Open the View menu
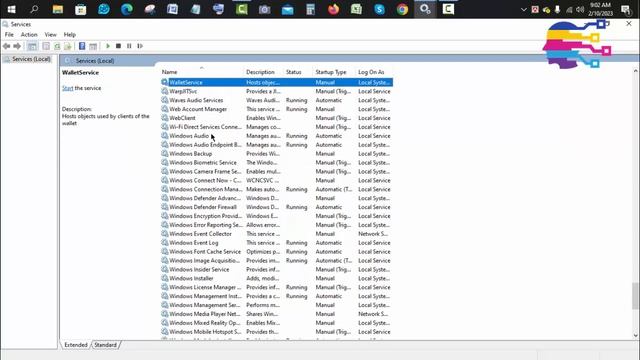640x360 pixels. (51, 35)
